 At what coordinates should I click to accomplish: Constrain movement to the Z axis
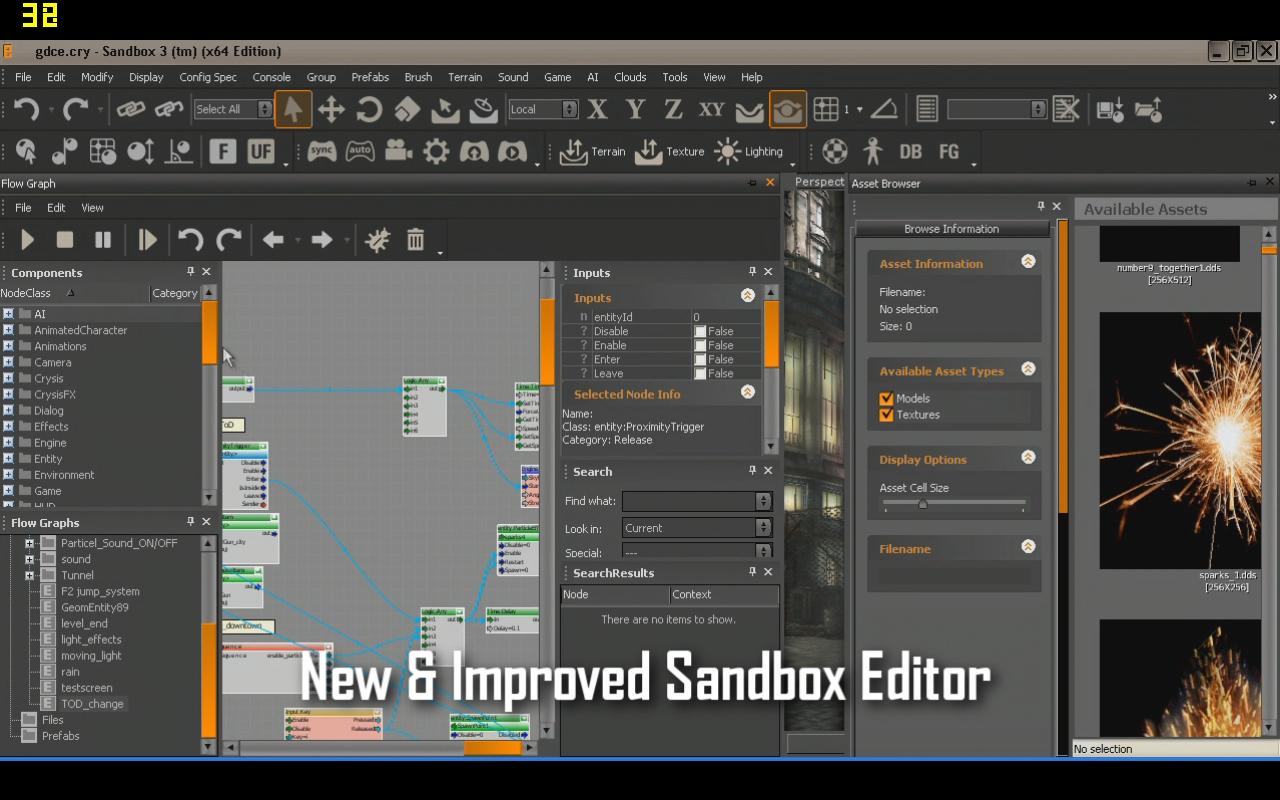[673, 109]
